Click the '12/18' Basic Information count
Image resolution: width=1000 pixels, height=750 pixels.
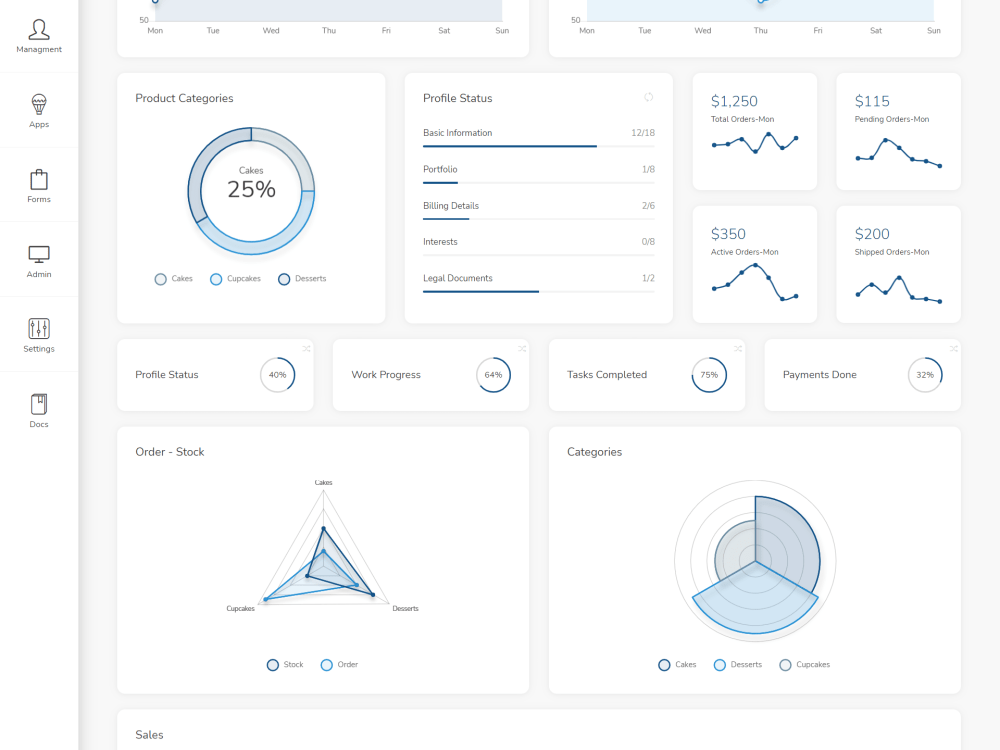pos(643,133)
